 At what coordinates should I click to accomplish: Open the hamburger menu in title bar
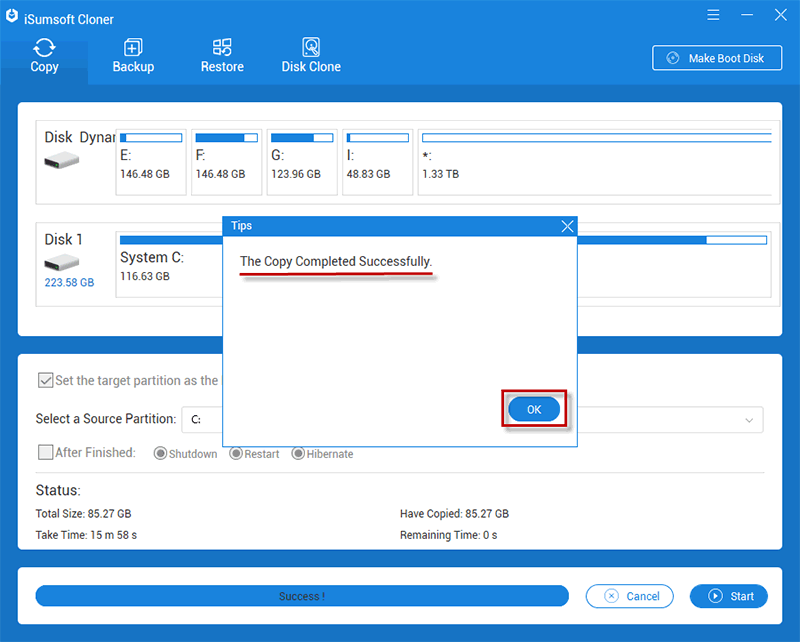(x=713, y=15)
